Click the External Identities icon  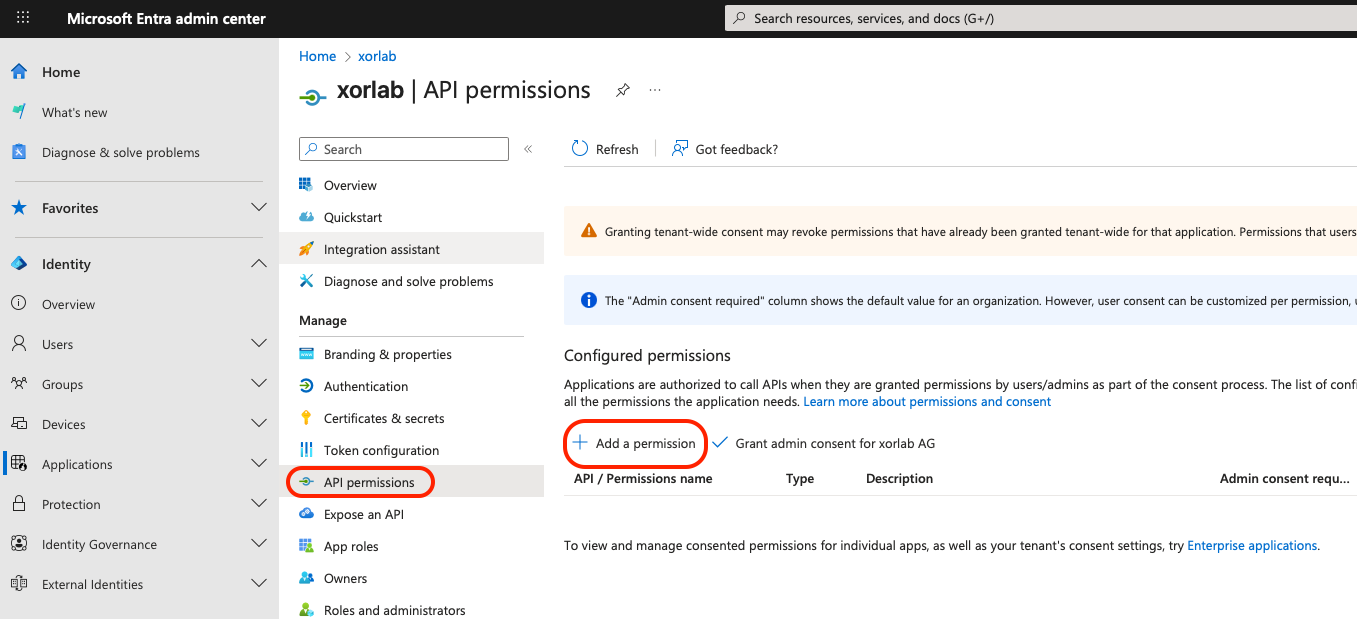pyautogui.click(x=19, y=584)
